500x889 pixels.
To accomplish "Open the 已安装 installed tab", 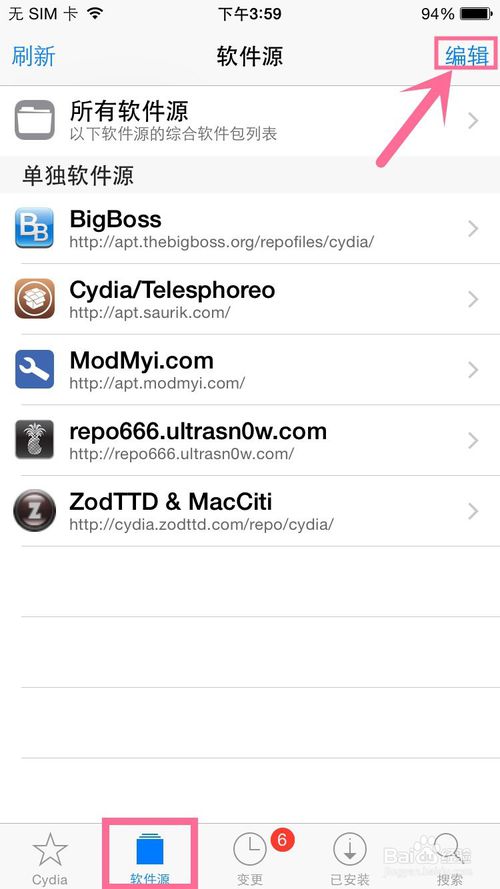I will [x=350, y=858].
